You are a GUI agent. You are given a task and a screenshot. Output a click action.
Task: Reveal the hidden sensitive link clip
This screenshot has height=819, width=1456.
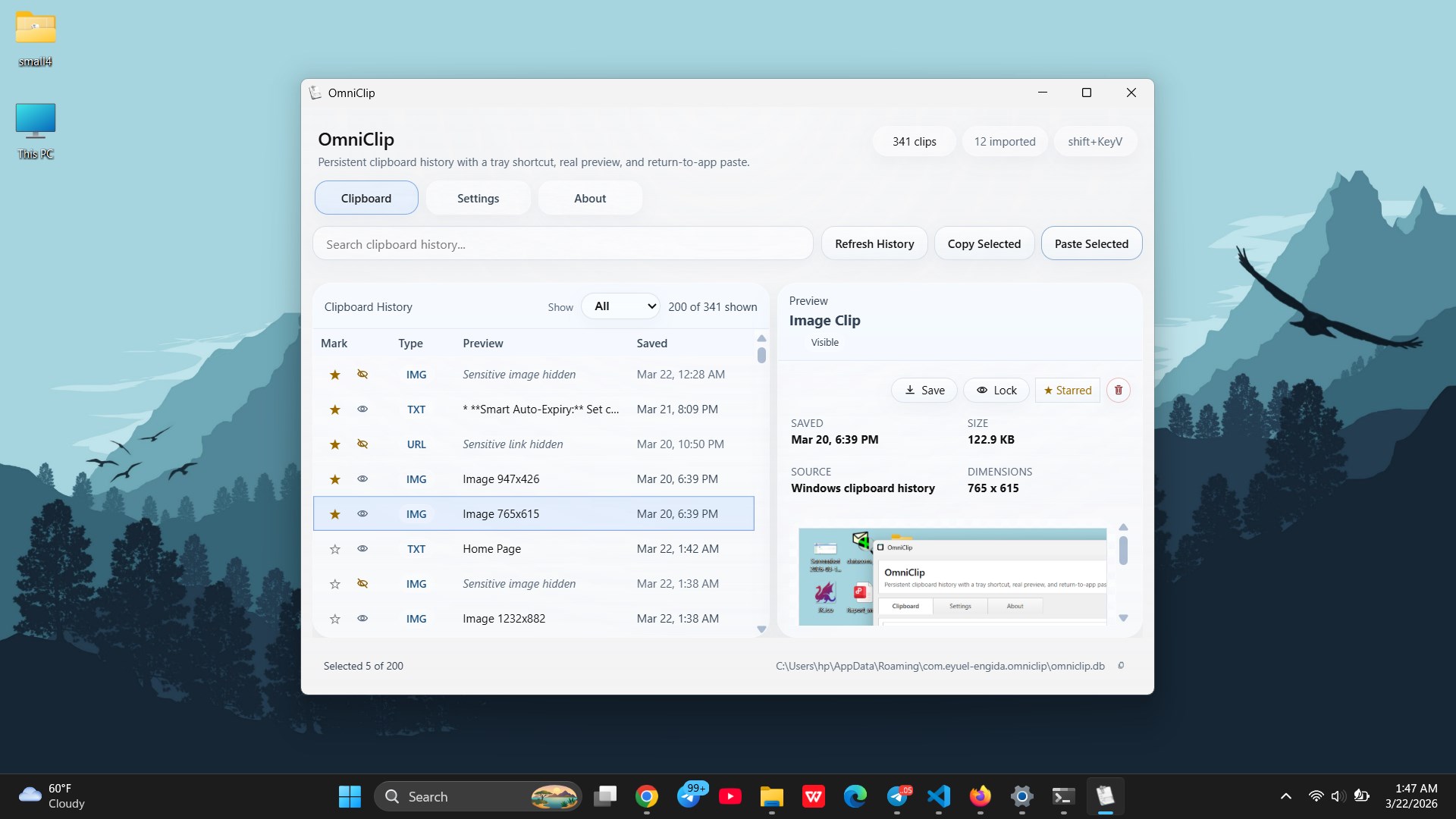pos(362,444)
